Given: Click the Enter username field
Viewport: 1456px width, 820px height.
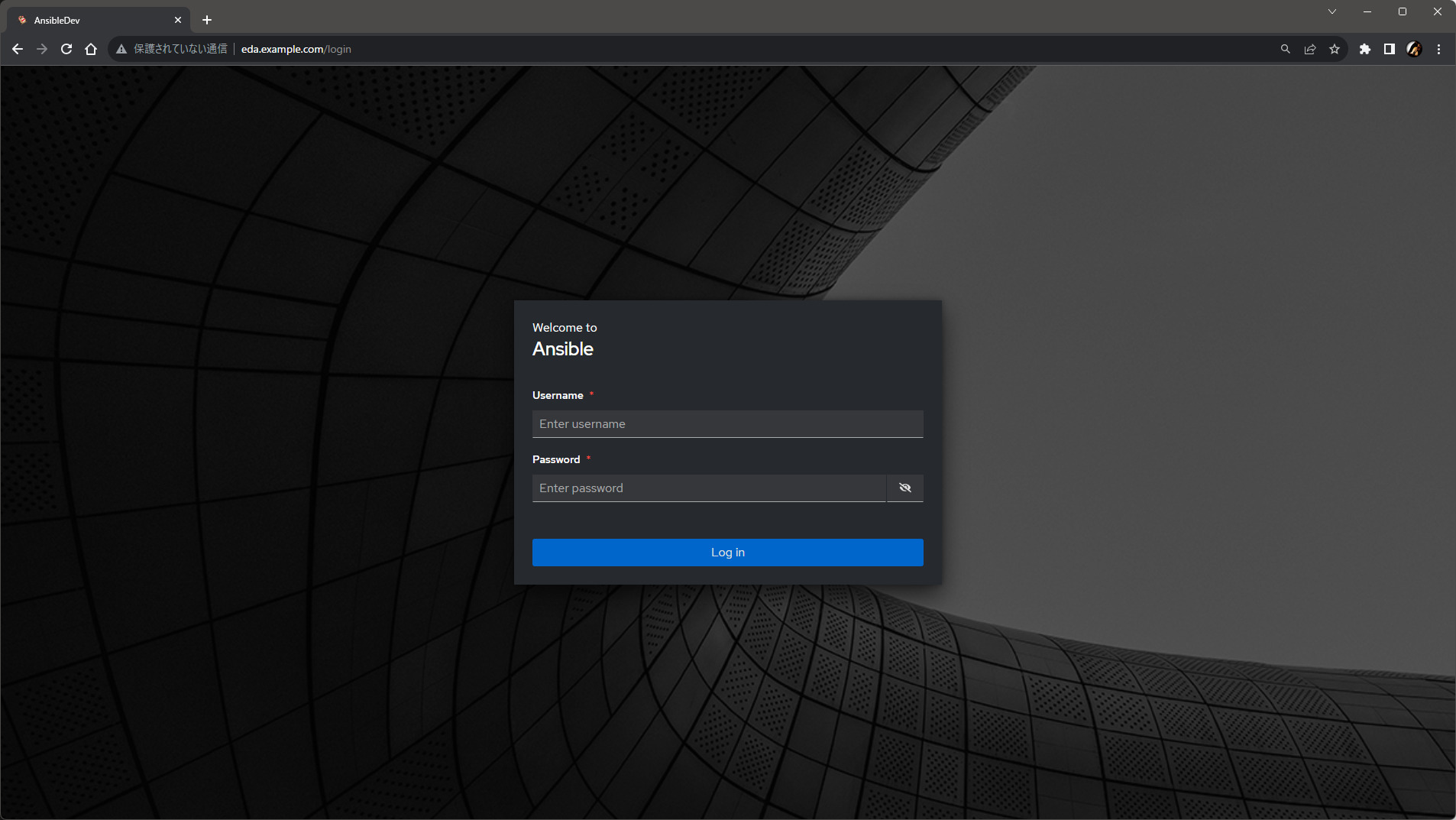Looking at the screenshot, I should 726,424.
